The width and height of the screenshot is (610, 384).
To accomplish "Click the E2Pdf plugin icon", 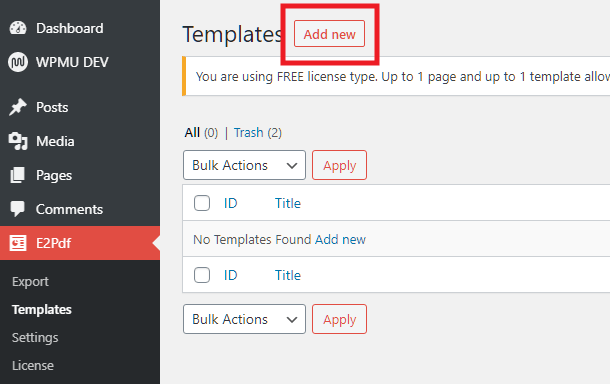I will tap(18, 243).
